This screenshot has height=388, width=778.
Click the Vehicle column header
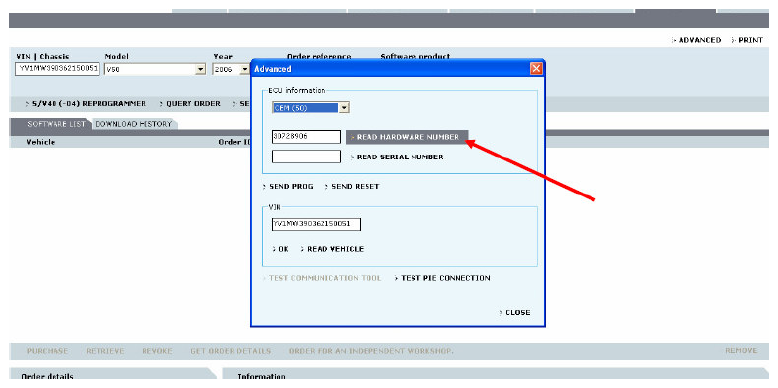point(41,142)
